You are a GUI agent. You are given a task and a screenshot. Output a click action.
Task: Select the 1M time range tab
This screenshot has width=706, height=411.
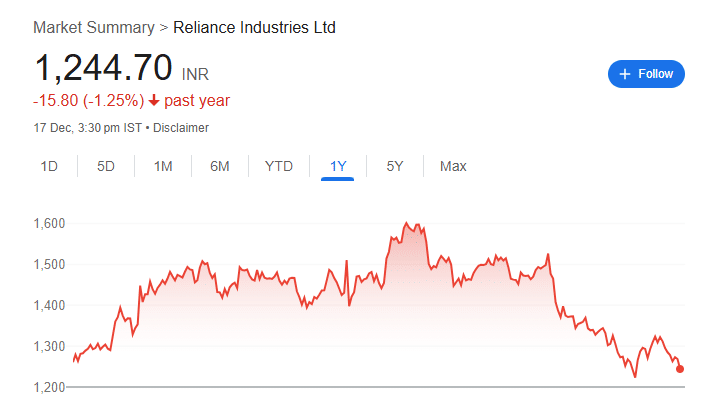163,167
